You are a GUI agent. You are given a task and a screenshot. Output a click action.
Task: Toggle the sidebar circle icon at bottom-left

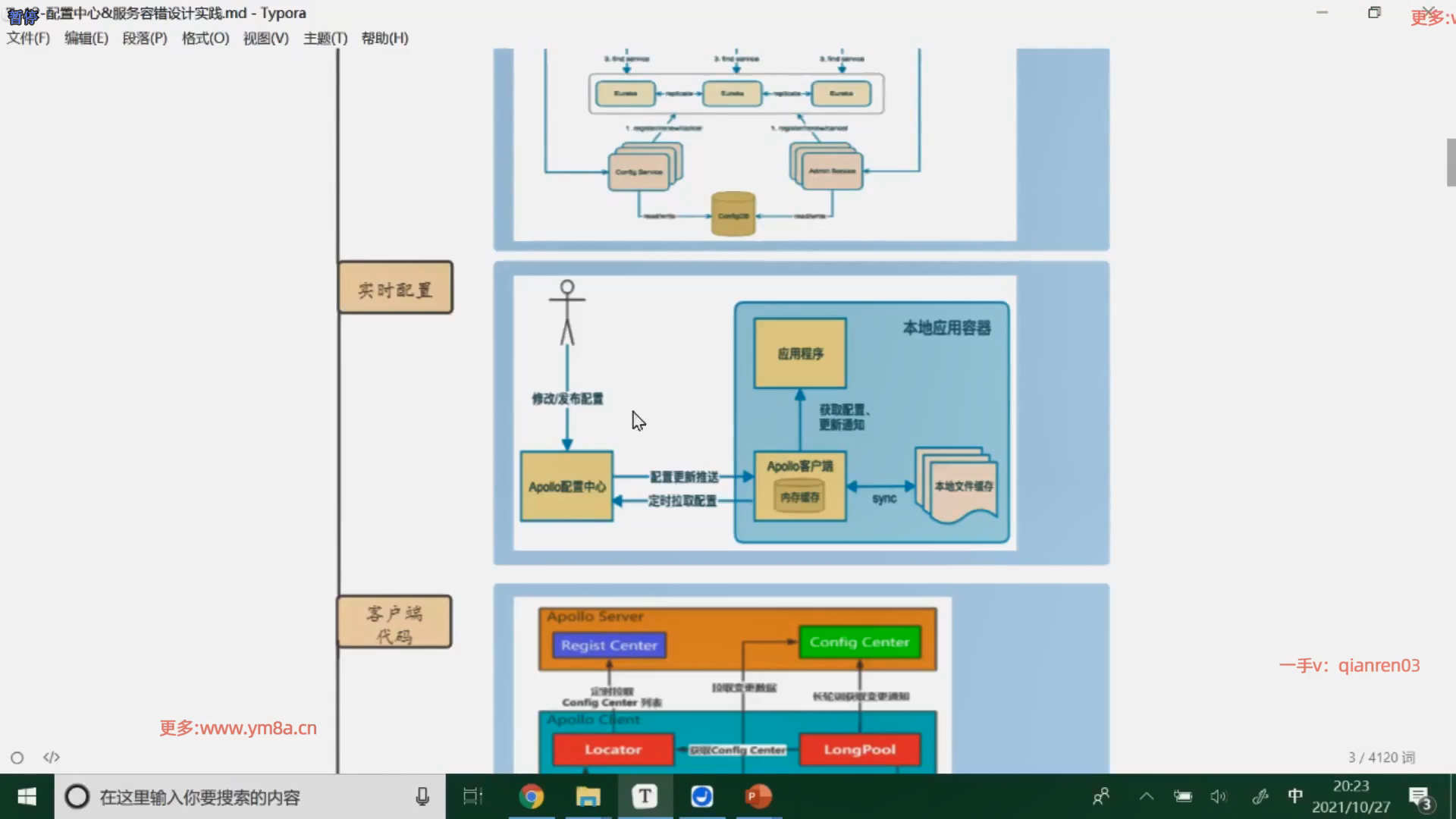coord(17,758)
